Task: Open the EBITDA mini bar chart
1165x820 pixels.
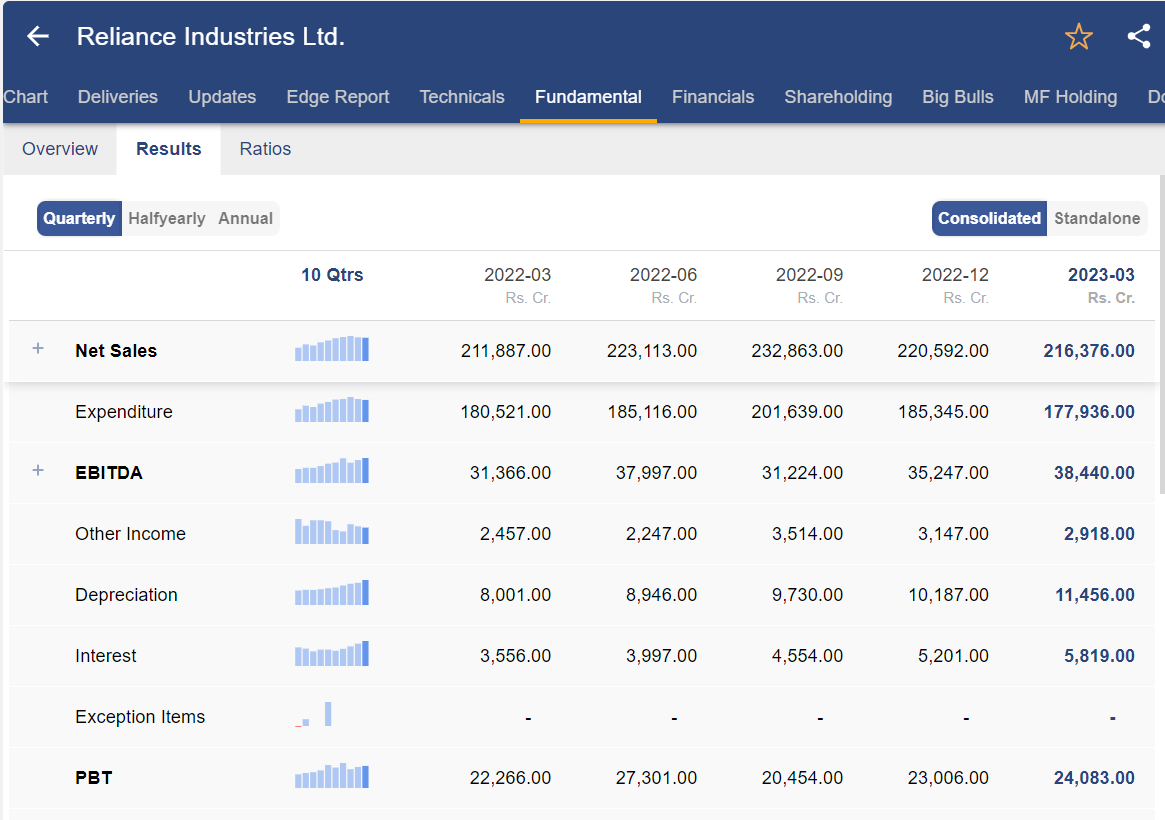Action: (331, 470)
